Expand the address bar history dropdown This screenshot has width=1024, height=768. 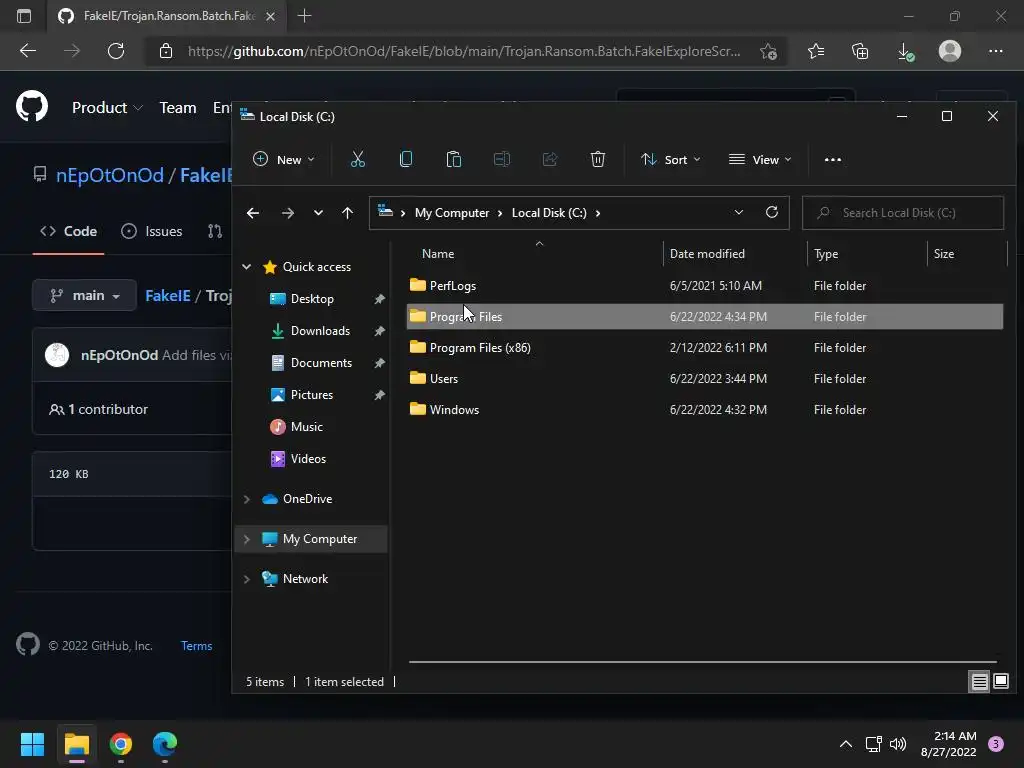point(739,212)
